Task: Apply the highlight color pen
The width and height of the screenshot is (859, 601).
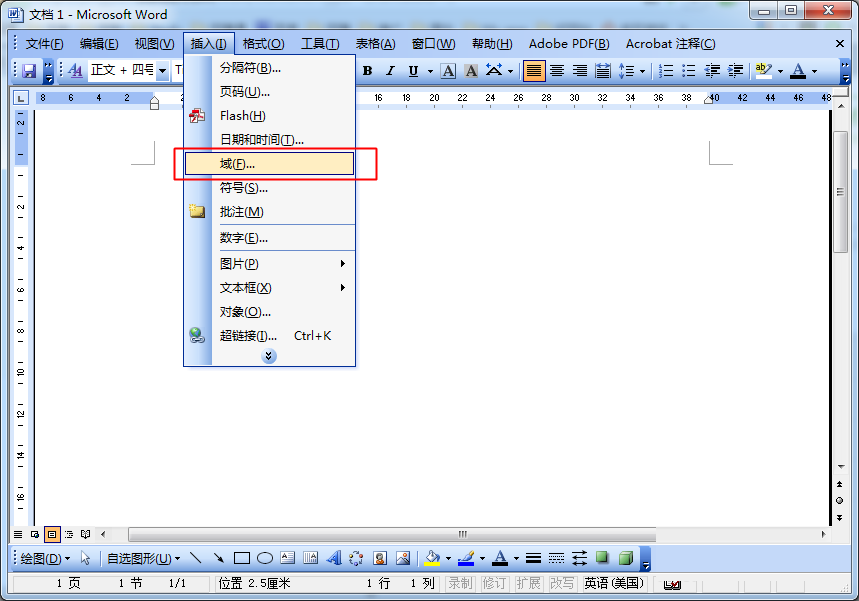Action: [x=763, y=71]
